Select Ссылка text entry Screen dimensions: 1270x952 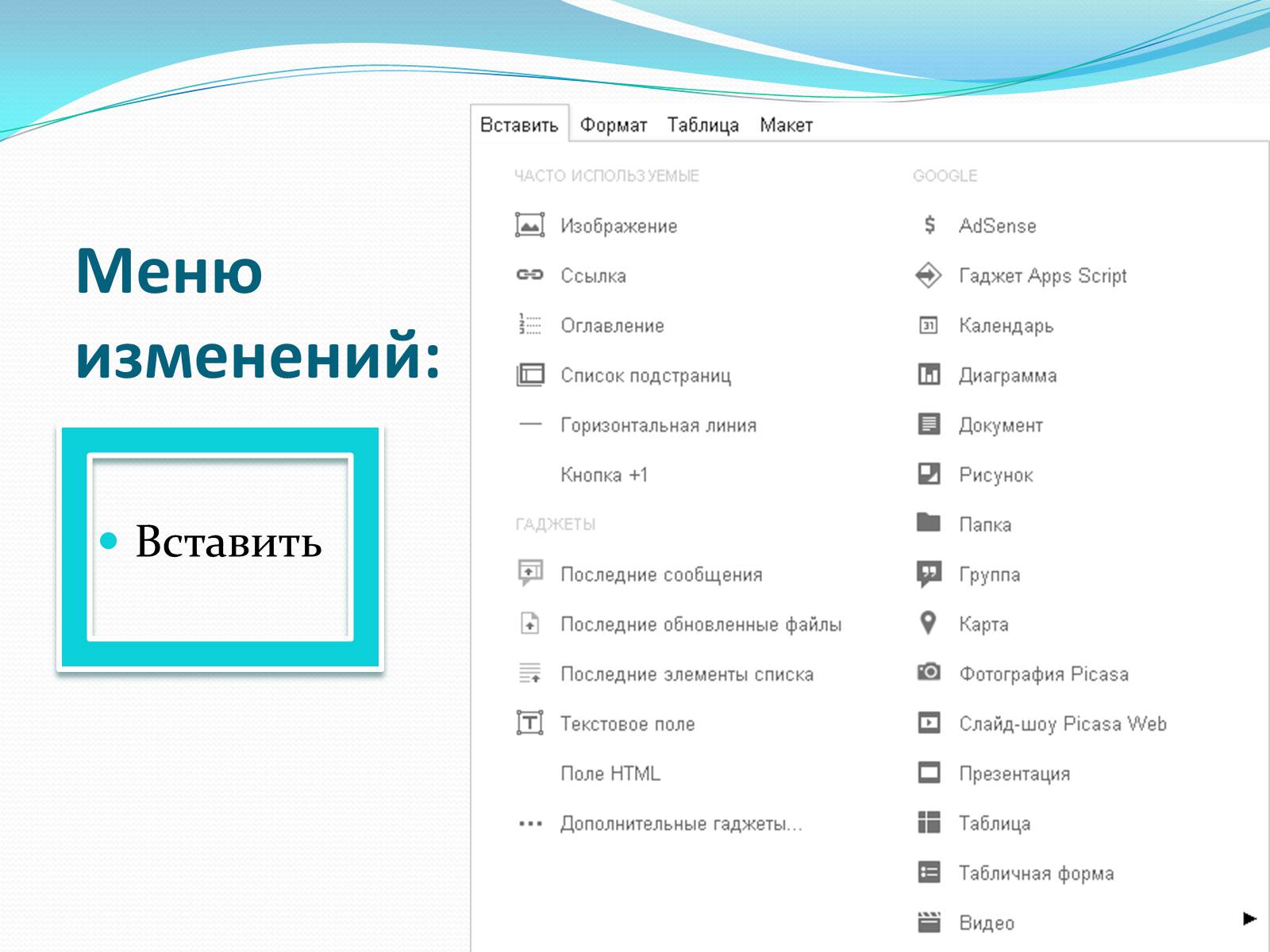(594, 276)
